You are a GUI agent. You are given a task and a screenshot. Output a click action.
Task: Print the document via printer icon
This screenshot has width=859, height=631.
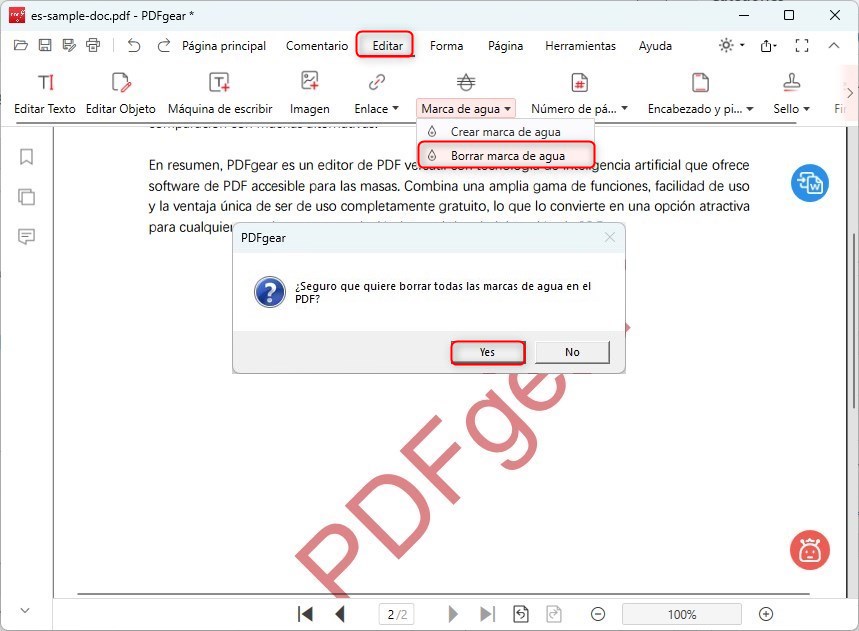93,45
